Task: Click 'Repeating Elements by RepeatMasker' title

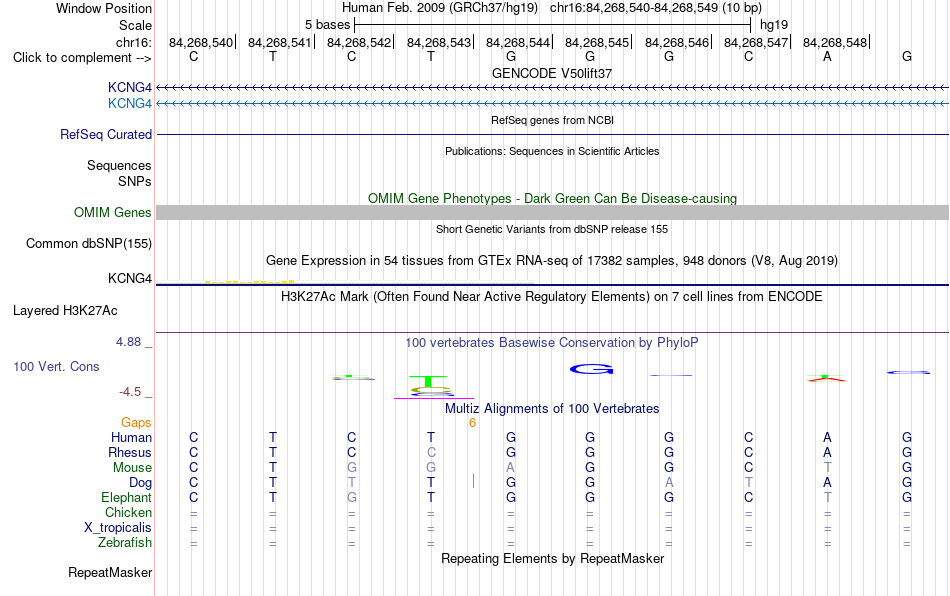Action: (x=553, y=558)
